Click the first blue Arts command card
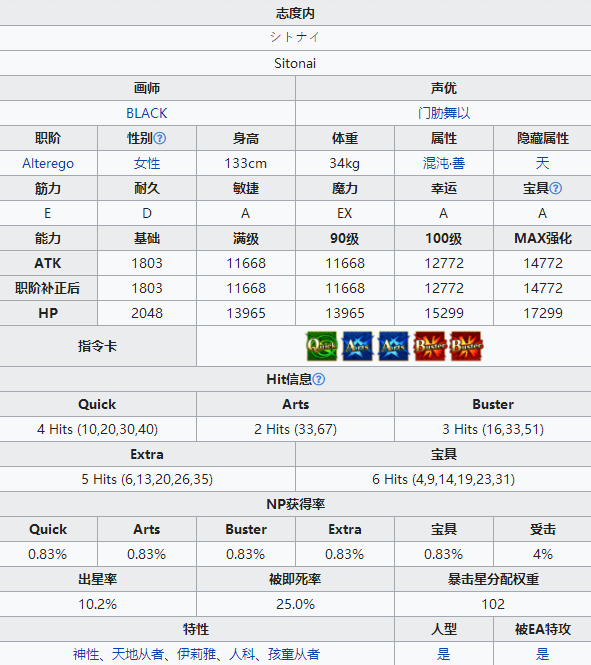The height and width of the screenshot is (665, 591). click(x=357, y=346)
